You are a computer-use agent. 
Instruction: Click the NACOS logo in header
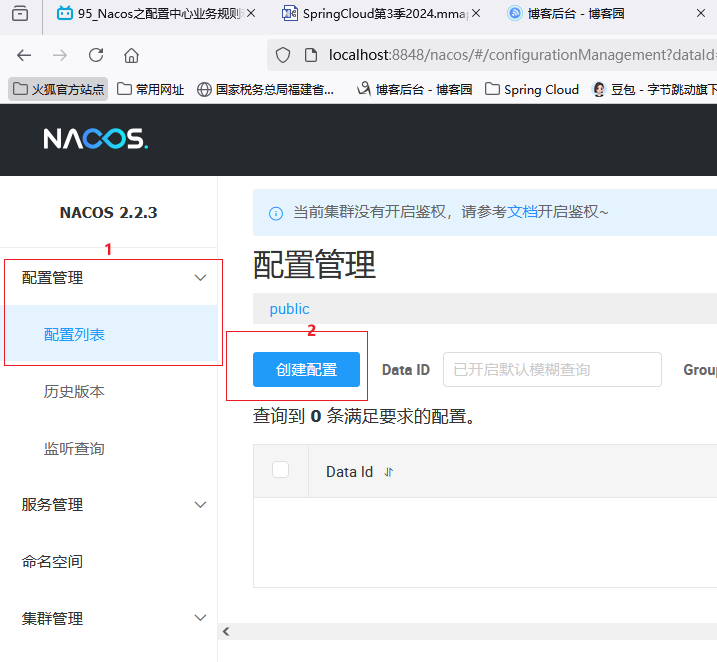[x=95, y=139]
